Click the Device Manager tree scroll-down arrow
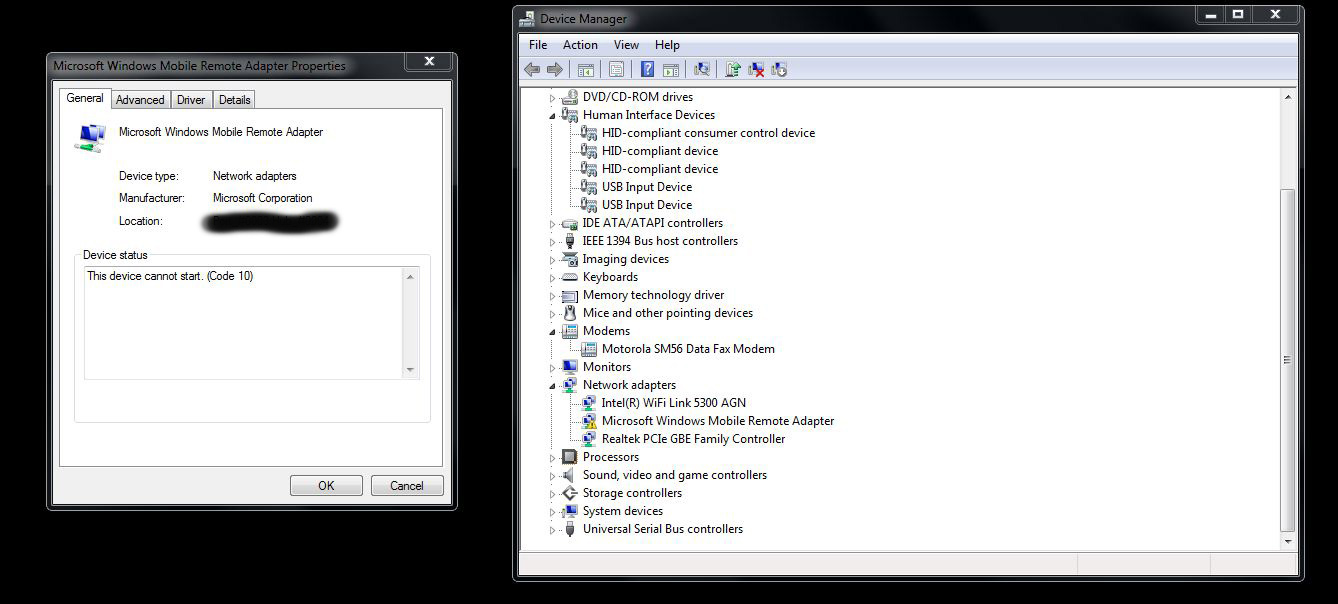Image resolution: width=1338 pixels, height=604 pixels. point(1287,541)
